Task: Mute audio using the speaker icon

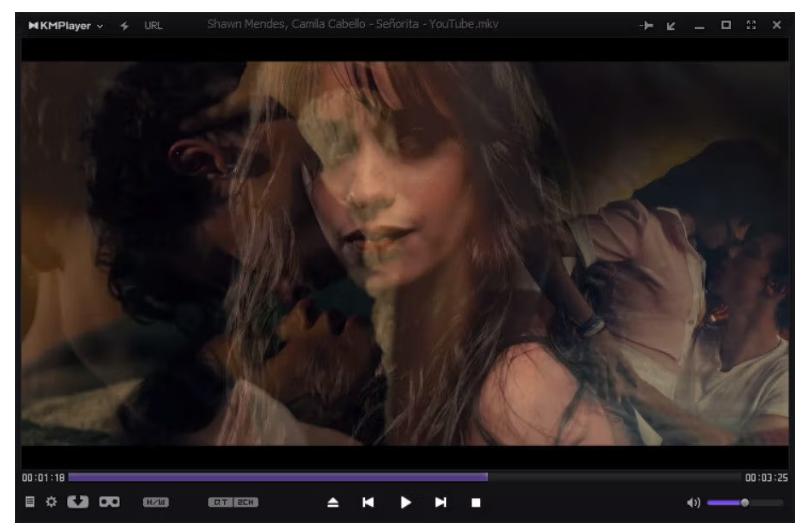Action: (x=693, y=502)
